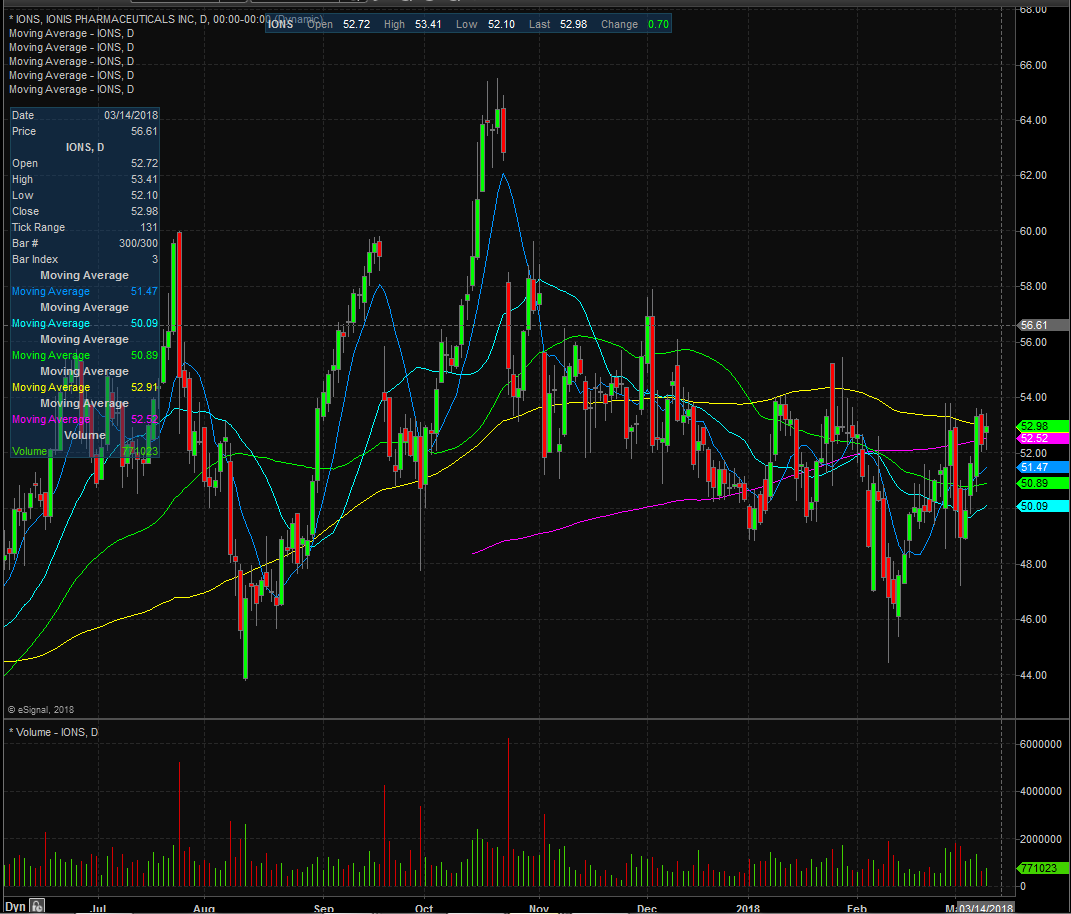The width and height of the screenshot is (1071, 914).
Task: Click the magenta Moving Average 52.52 row
Action: point(85,419)
